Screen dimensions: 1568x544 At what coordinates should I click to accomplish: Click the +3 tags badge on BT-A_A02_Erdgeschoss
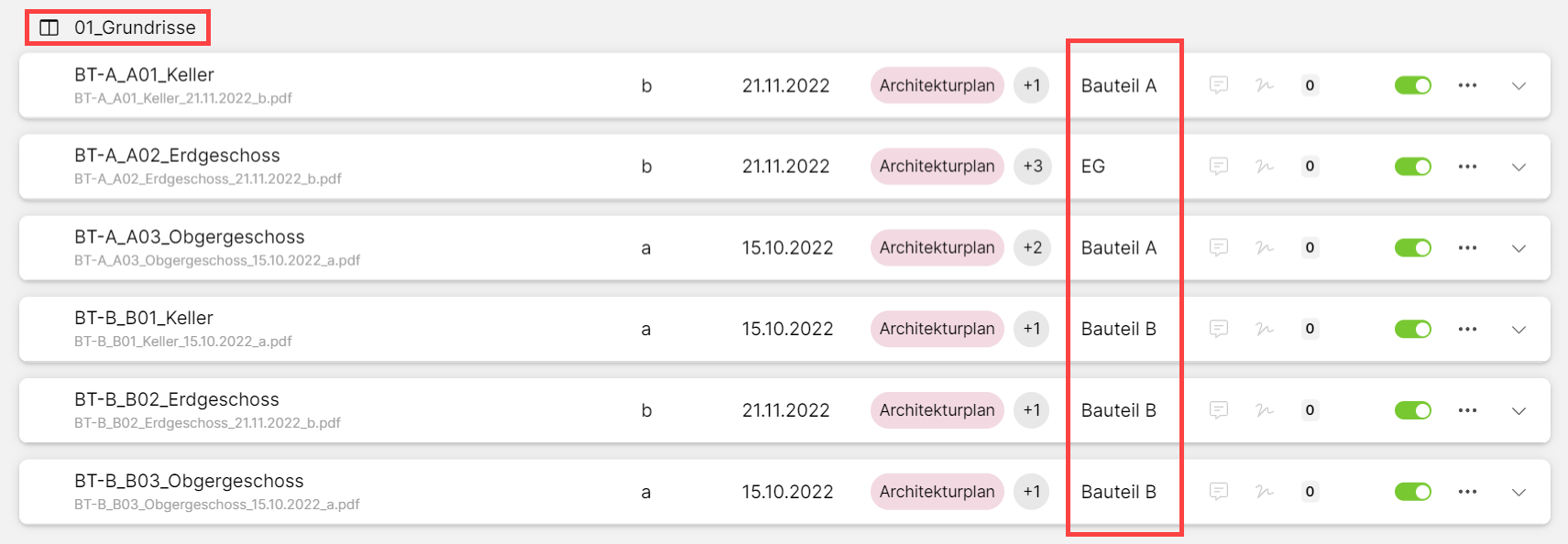pyautogui.click(x=1032, y=167)
